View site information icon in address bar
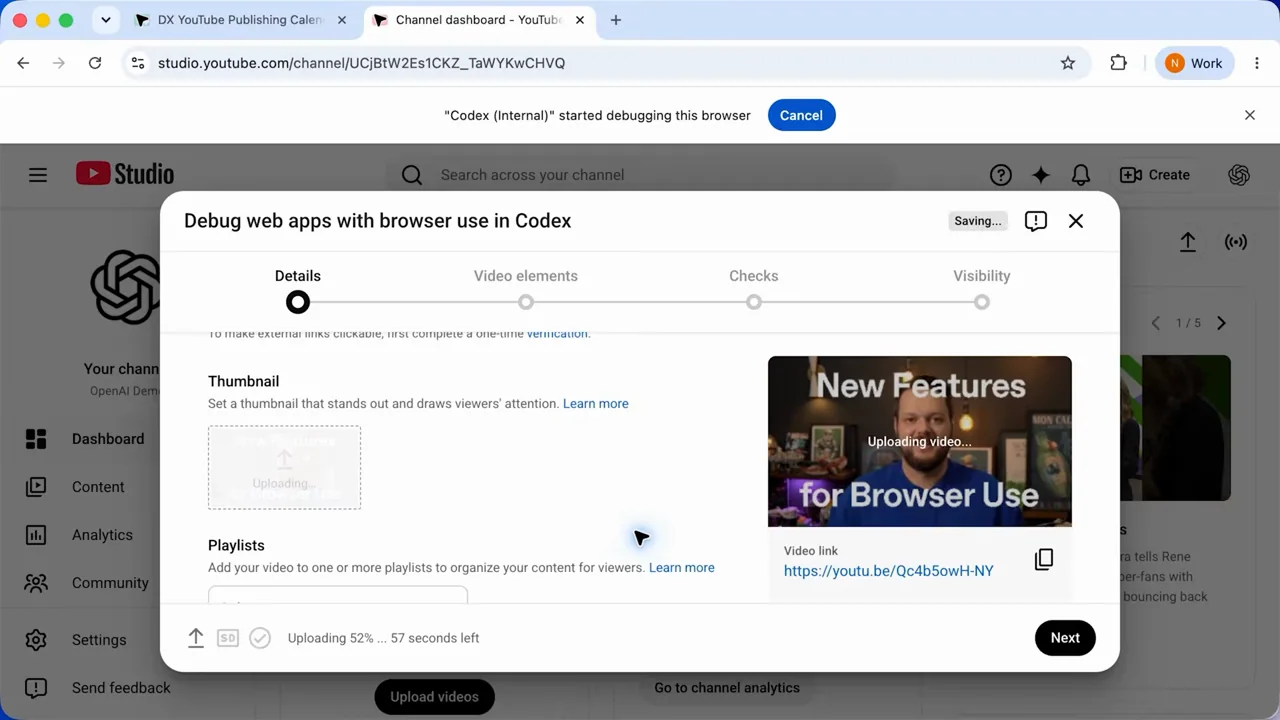 point(138,63)
